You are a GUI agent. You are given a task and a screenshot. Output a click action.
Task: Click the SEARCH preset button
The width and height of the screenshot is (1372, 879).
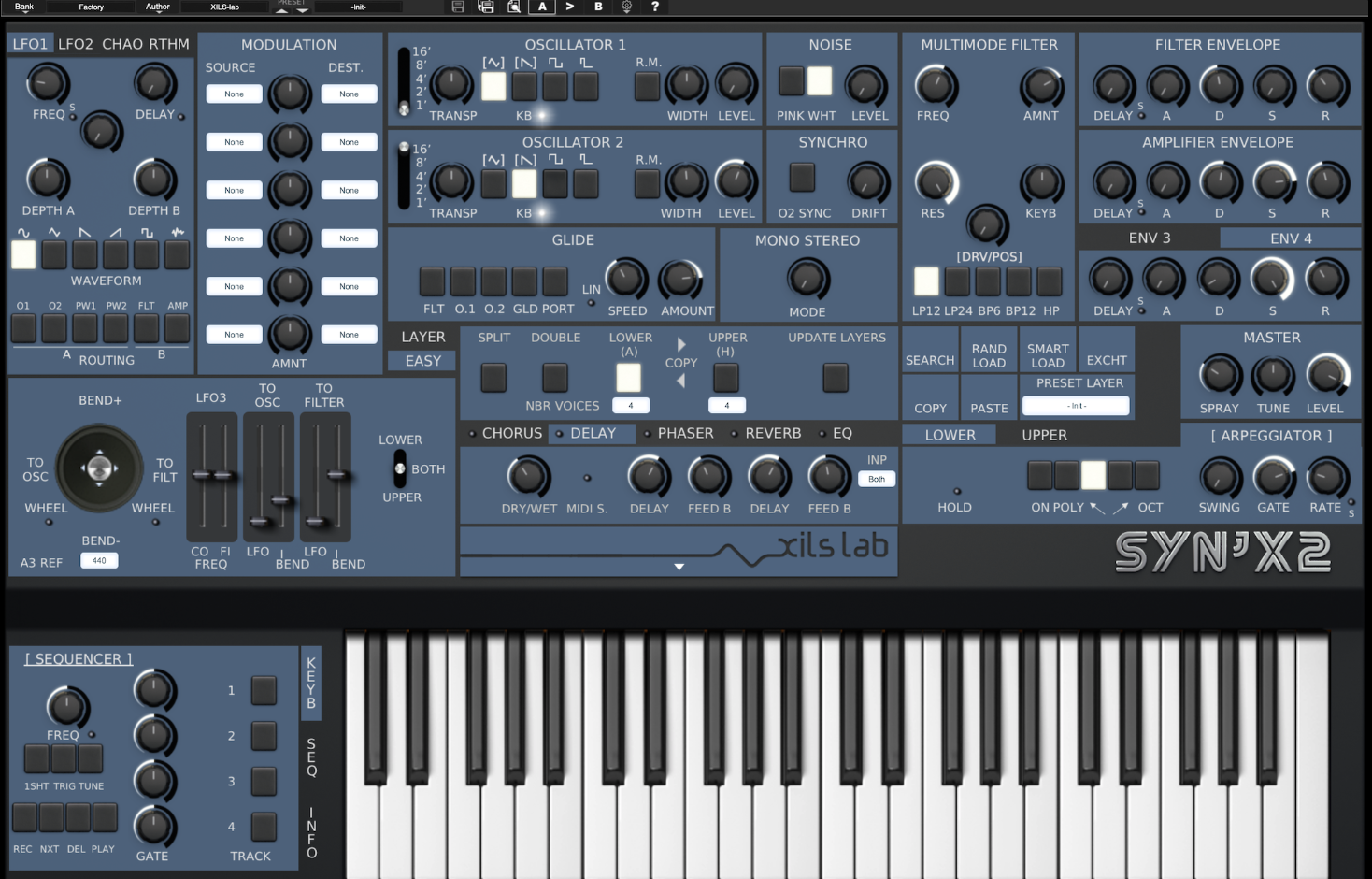coord(930,350)
